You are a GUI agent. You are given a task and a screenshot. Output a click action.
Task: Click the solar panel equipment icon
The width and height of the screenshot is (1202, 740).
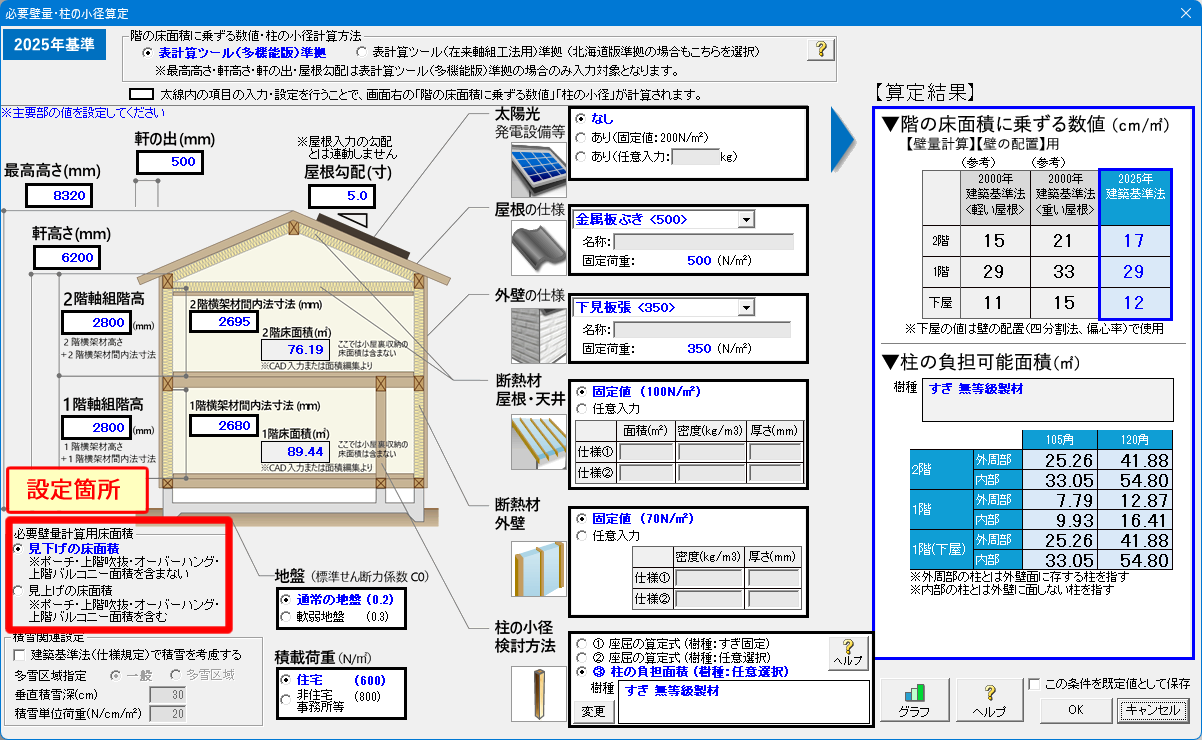tap(538, 169)
